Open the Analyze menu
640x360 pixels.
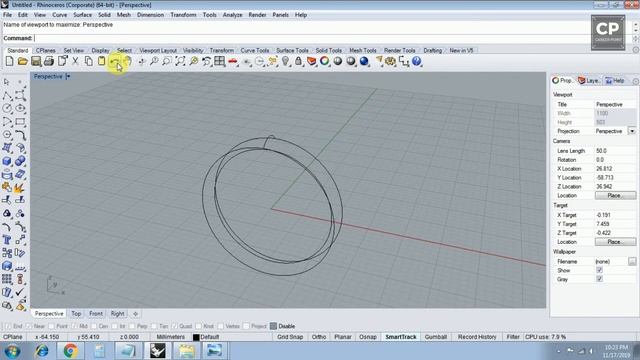(232, 15)
